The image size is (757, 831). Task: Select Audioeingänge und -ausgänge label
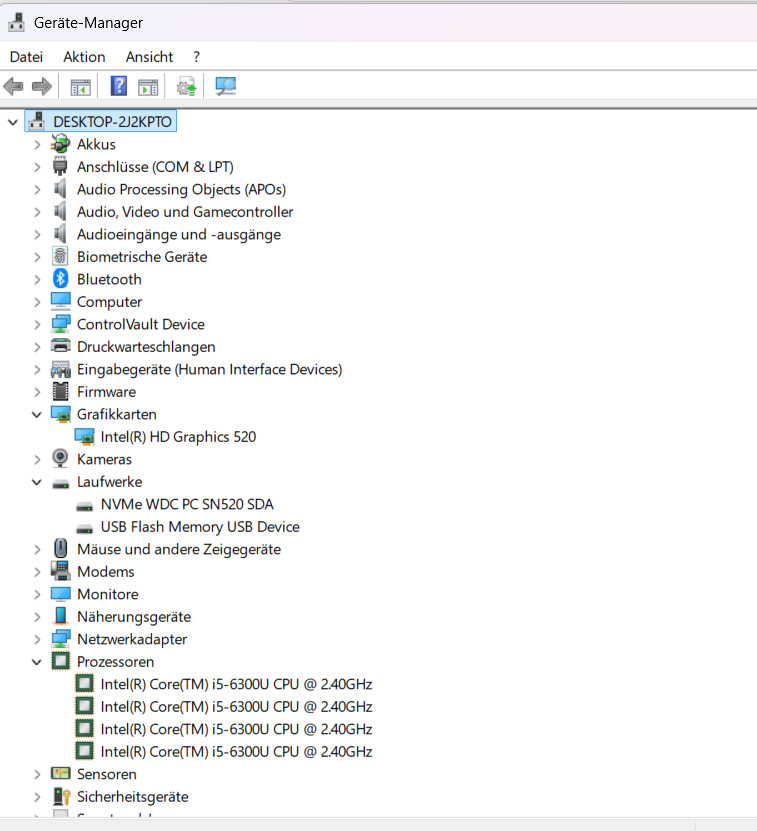coord(179,234)
